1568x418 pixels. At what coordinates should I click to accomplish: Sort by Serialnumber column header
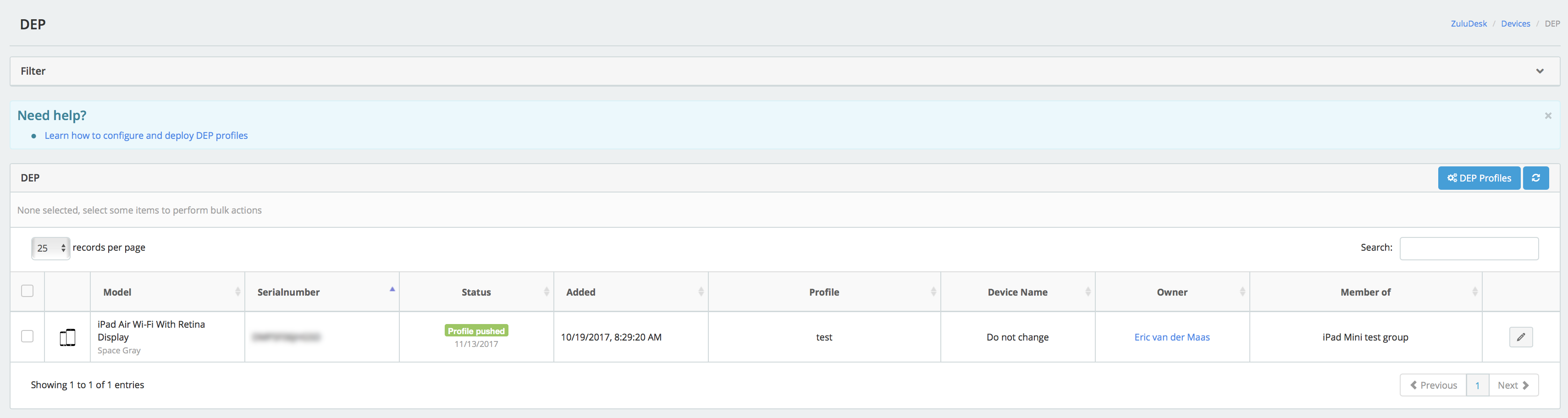[322, 292]
